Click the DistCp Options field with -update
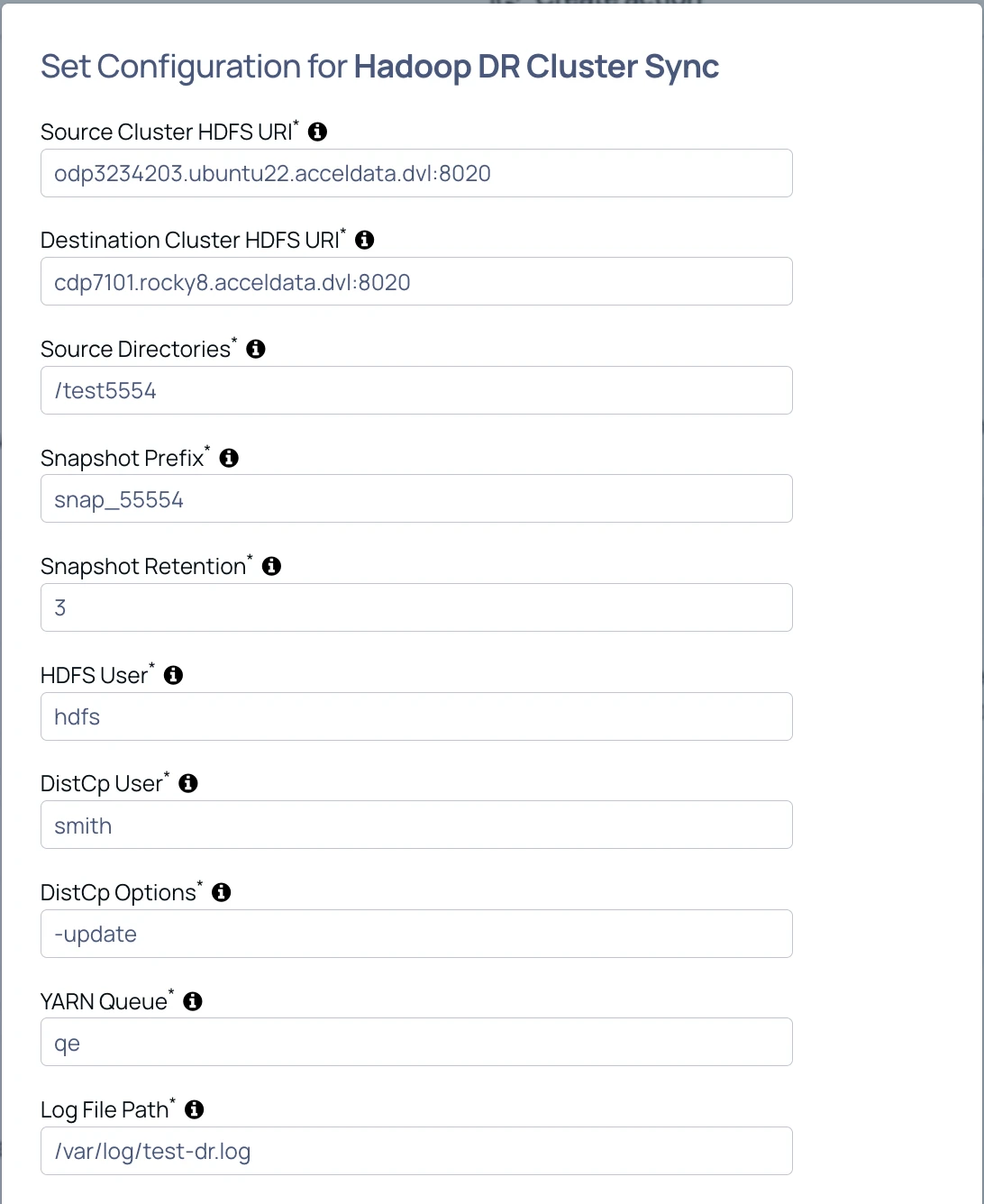 [416, 934]
